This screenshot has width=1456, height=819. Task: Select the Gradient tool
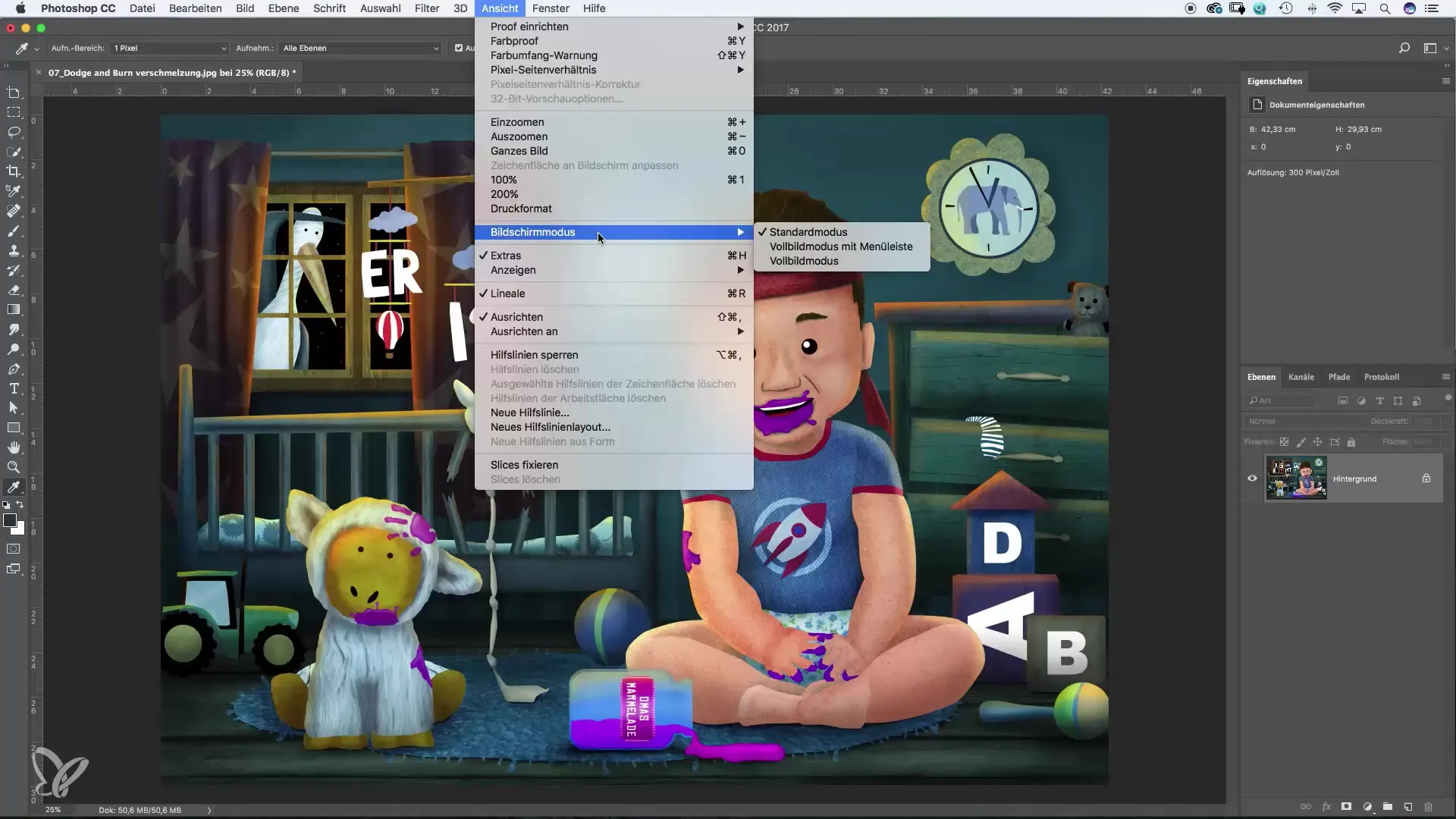tap(14, 309)
